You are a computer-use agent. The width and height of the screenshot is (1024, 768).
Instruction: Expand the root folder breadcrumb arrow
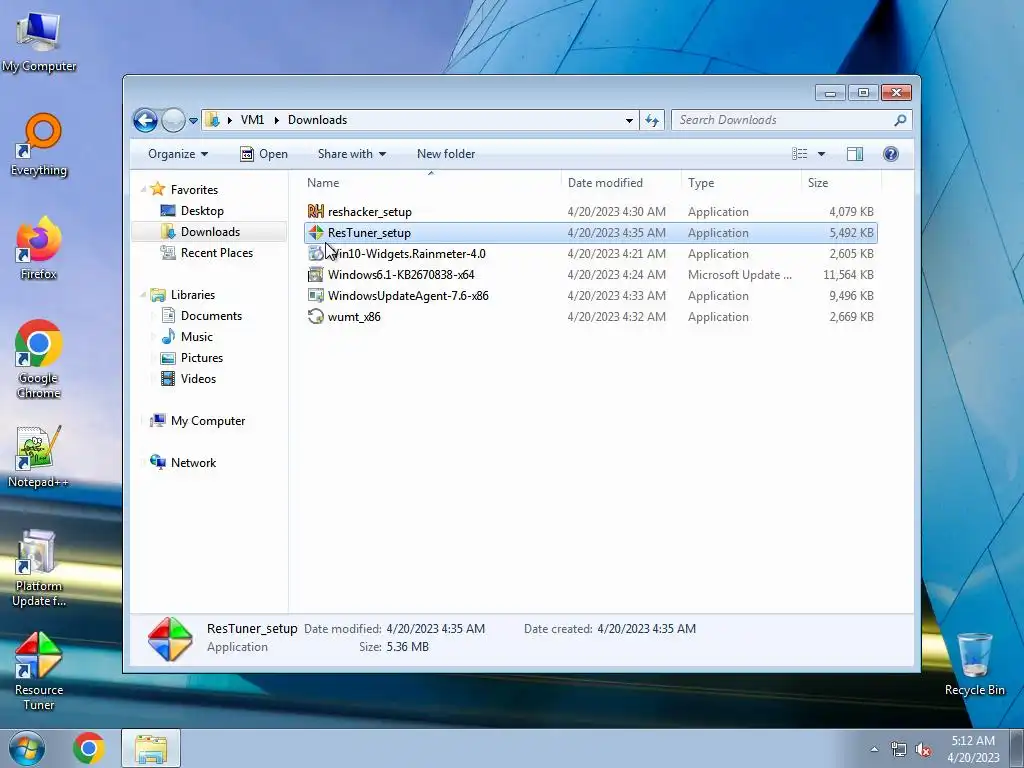tap(230, 120)
